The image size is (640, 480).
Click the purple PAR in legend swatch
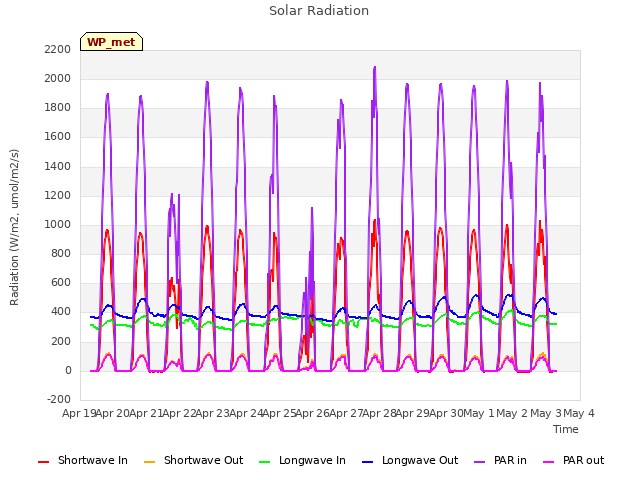coord(480,462)
